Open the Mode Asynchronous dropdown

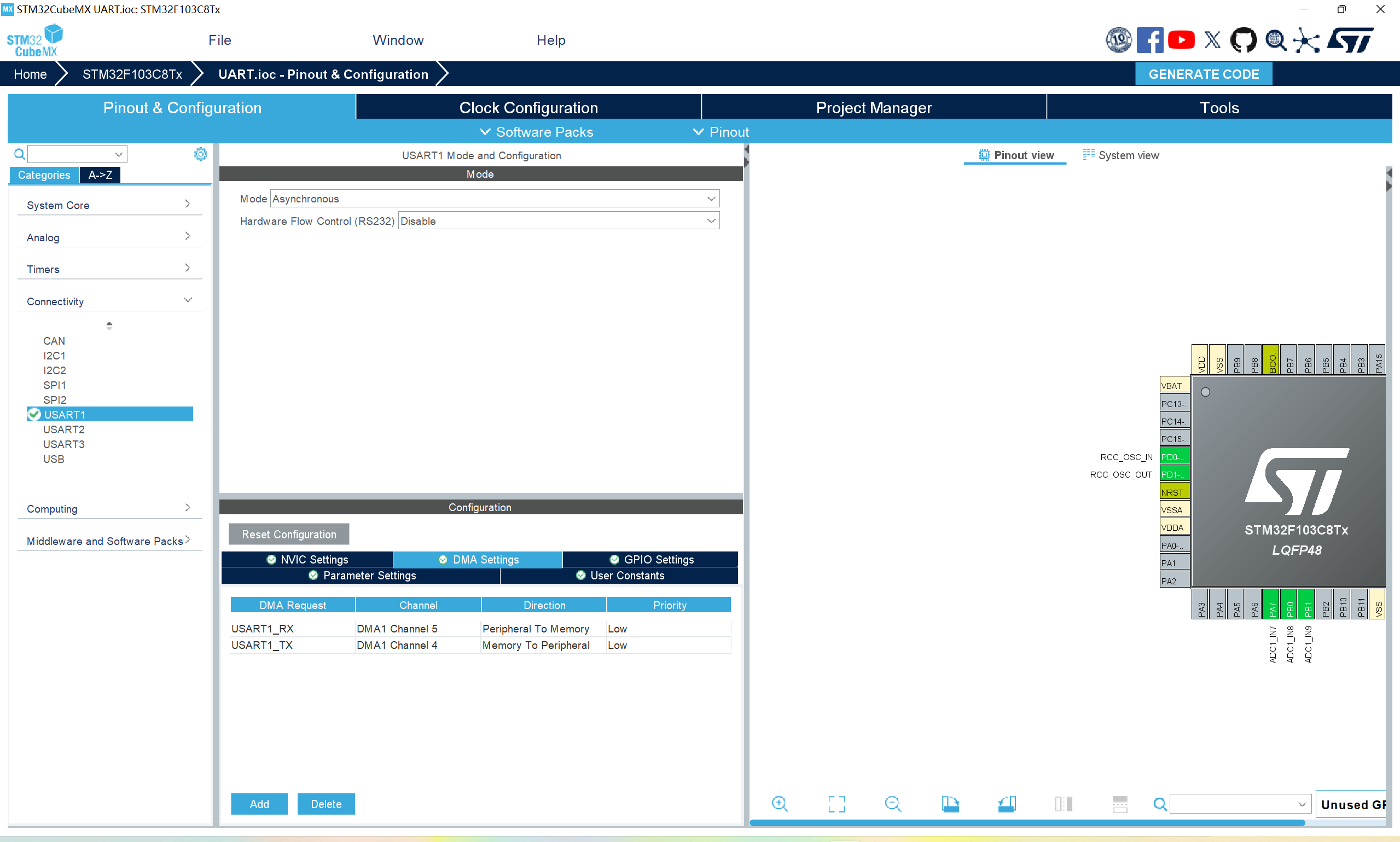(x=495, y=199)
